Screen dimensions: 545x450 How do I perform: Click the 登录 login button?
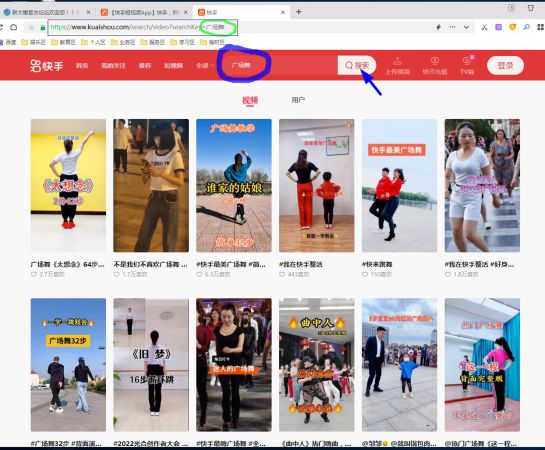pos(505,65)
